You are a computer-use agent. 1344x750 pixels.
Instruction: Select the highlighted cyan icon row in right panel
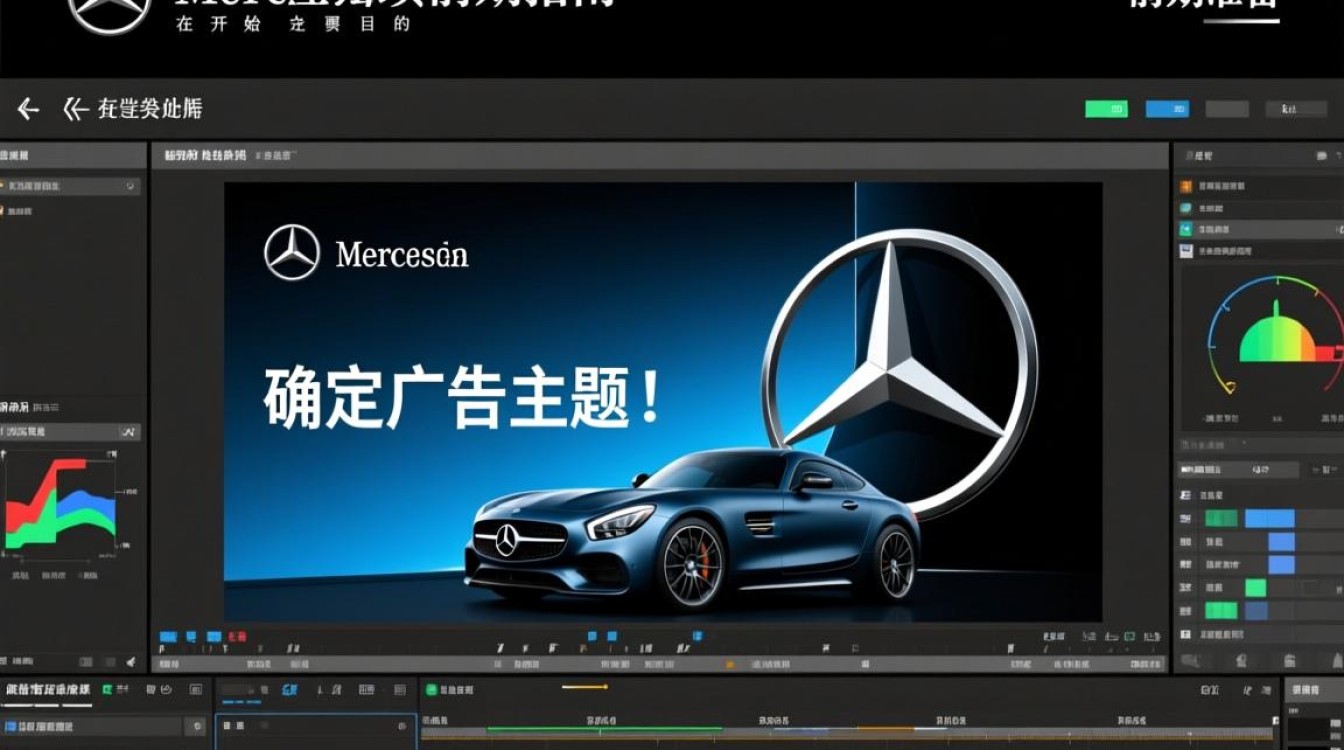(1260, 228)
